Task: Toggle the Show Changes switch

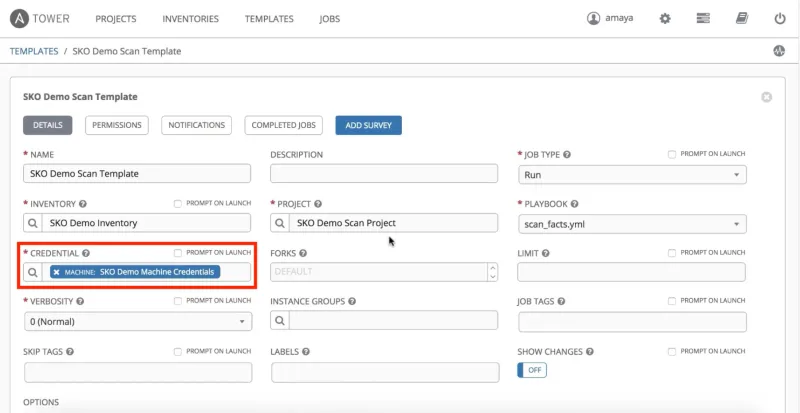Action: click(x=532, y=370)
